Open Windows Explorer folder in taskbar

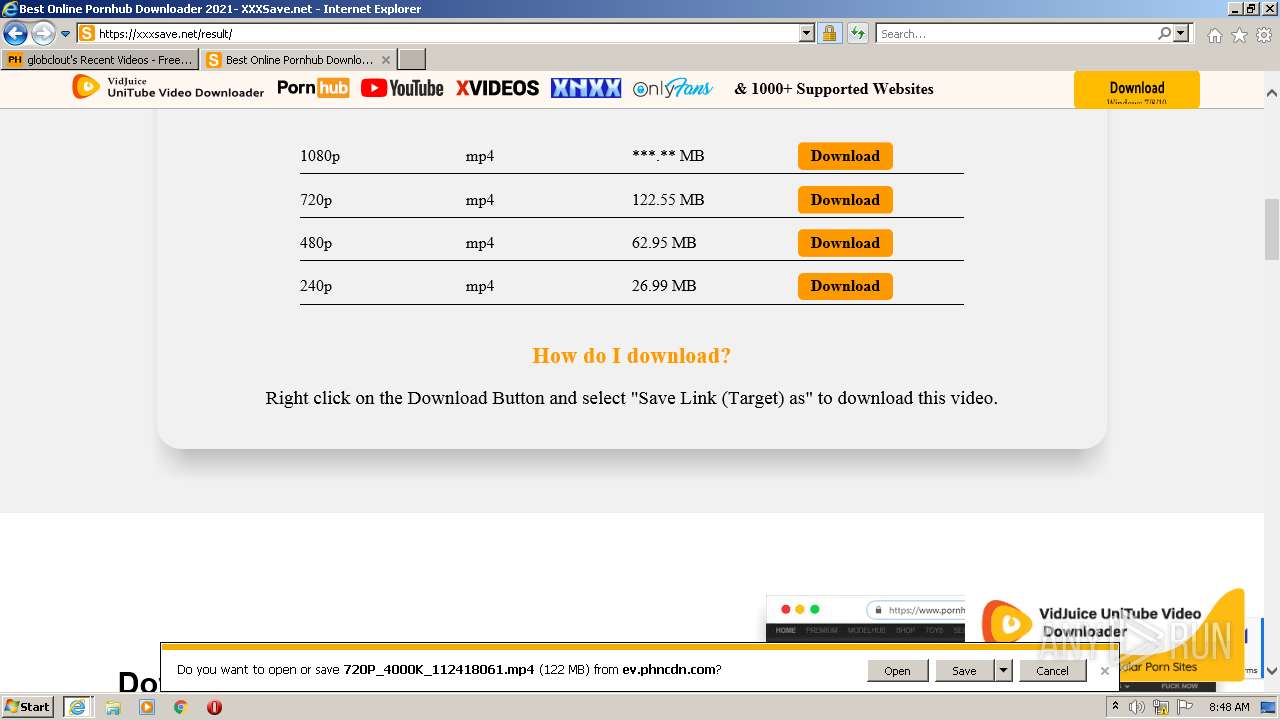(x=113, y=707)
